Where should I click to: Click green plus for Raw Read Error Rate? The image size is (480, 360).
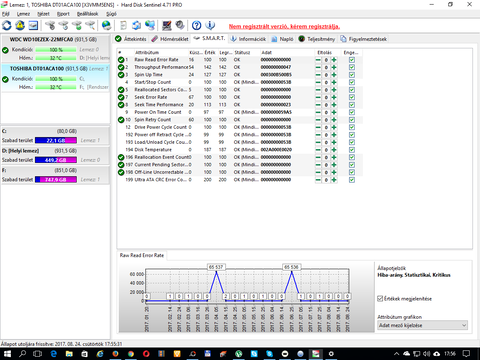(334, 60)
